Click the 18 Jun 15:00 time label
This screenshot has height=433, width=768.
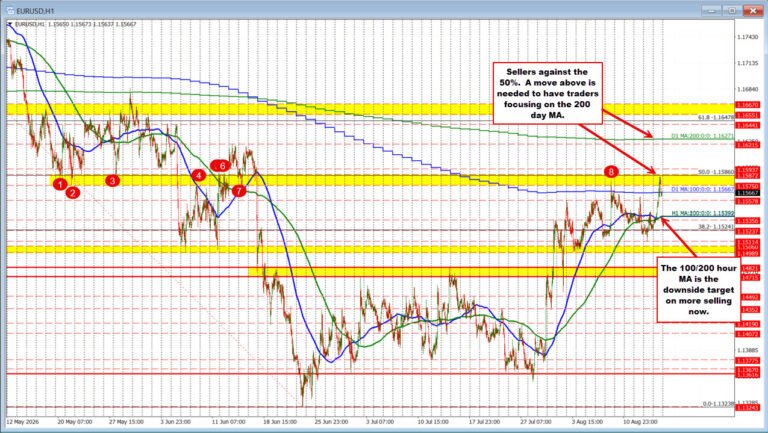pyautogui.click(x=280, y=421)
